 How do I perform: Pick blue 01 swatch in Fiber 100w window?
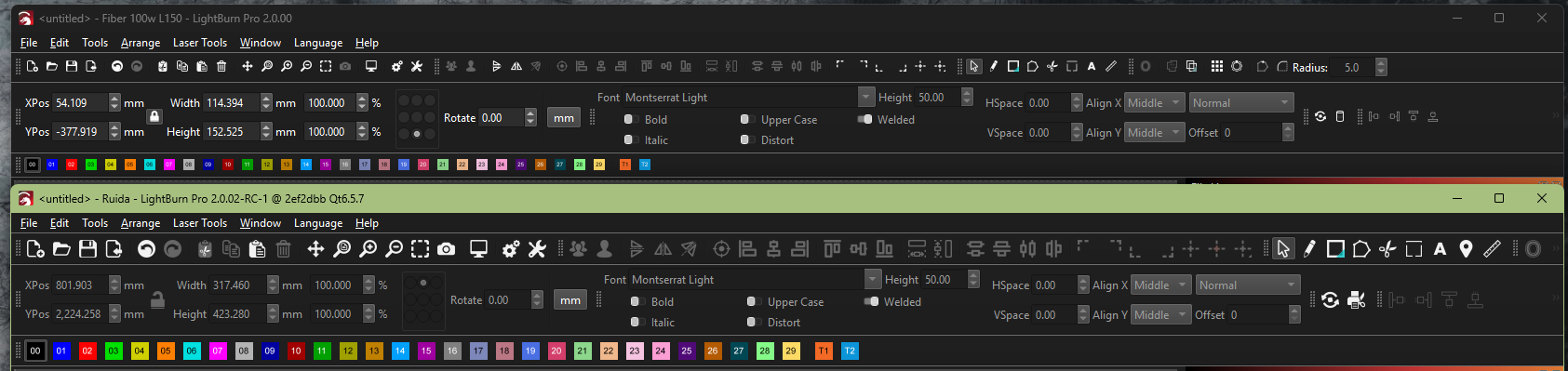click(52, 165)
